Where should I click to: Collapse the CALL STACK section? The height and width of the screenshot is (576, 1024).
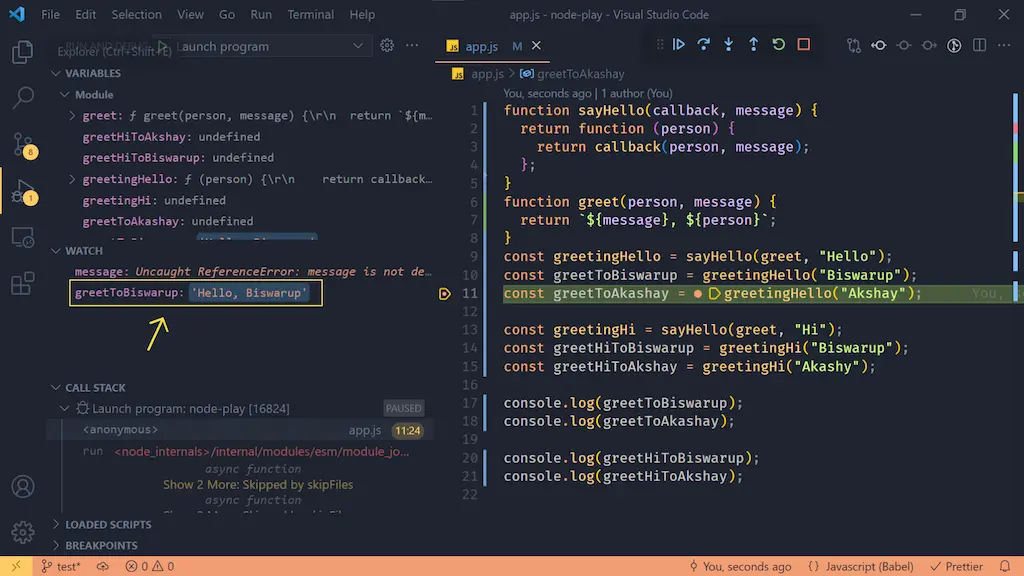click(x=56, y=388)
